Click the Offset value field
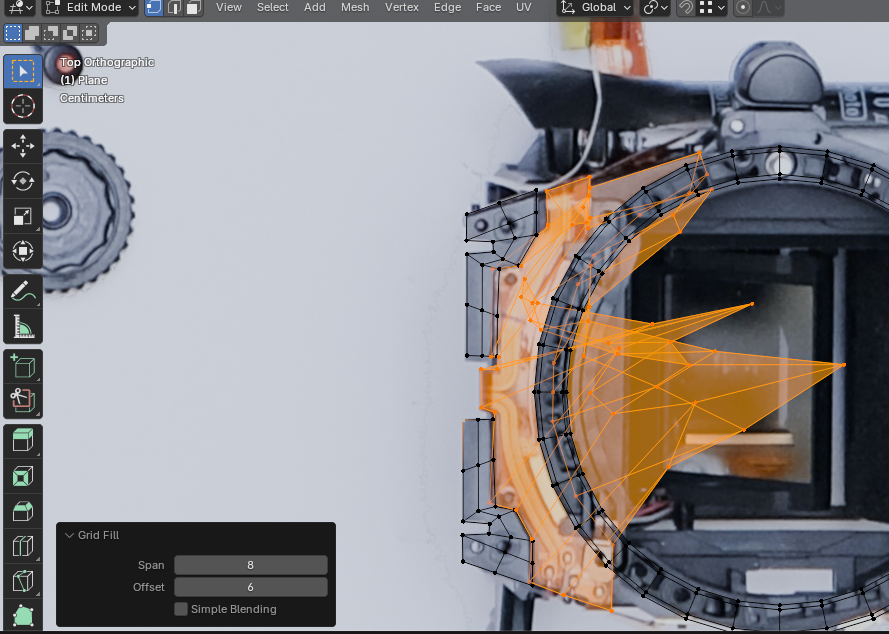 (250, 587)
